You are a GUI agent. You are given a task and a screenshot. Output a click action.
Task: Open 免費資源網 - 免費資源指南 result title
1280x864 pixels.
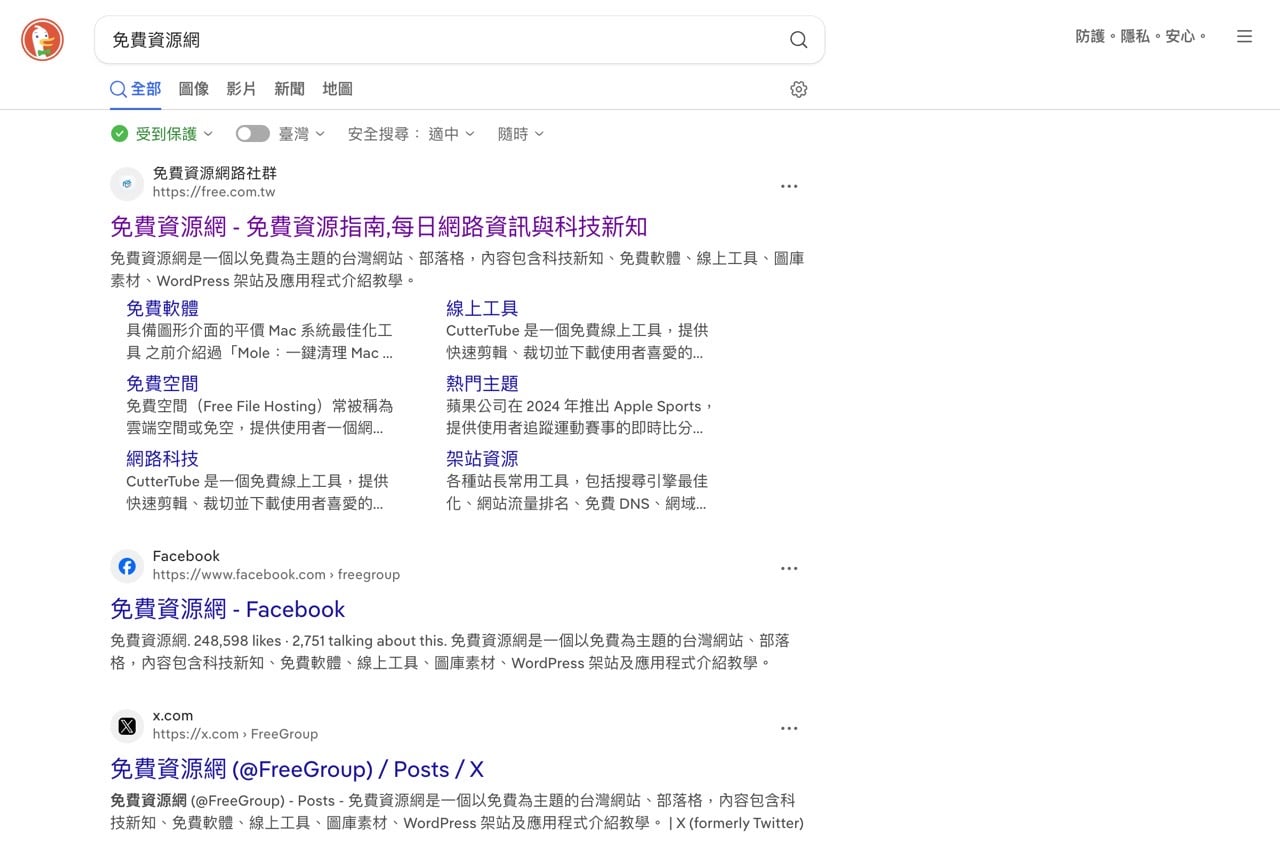point(379,226)
